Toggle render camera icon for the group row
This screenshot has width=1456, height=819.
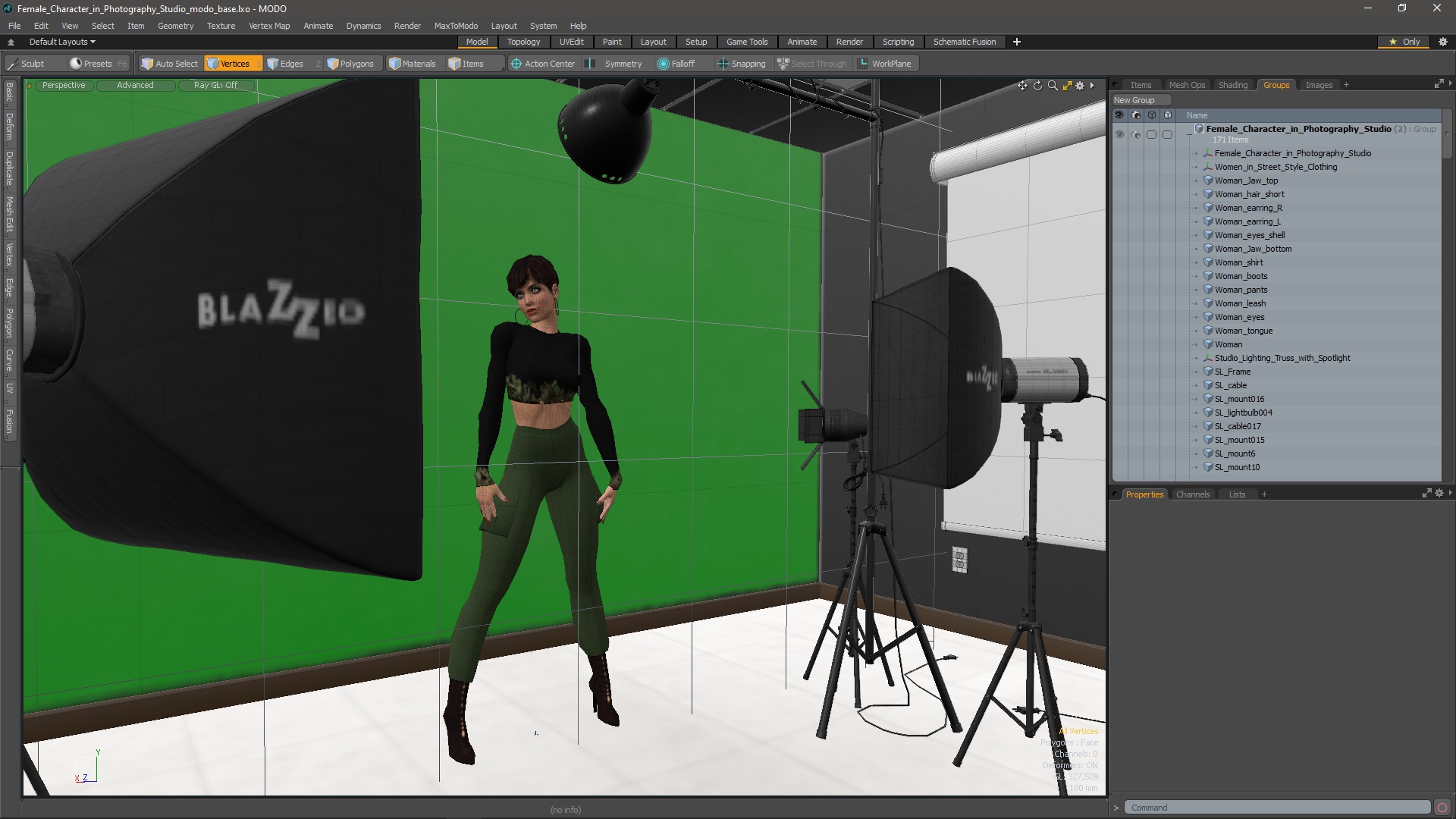tap(1135, 135)
